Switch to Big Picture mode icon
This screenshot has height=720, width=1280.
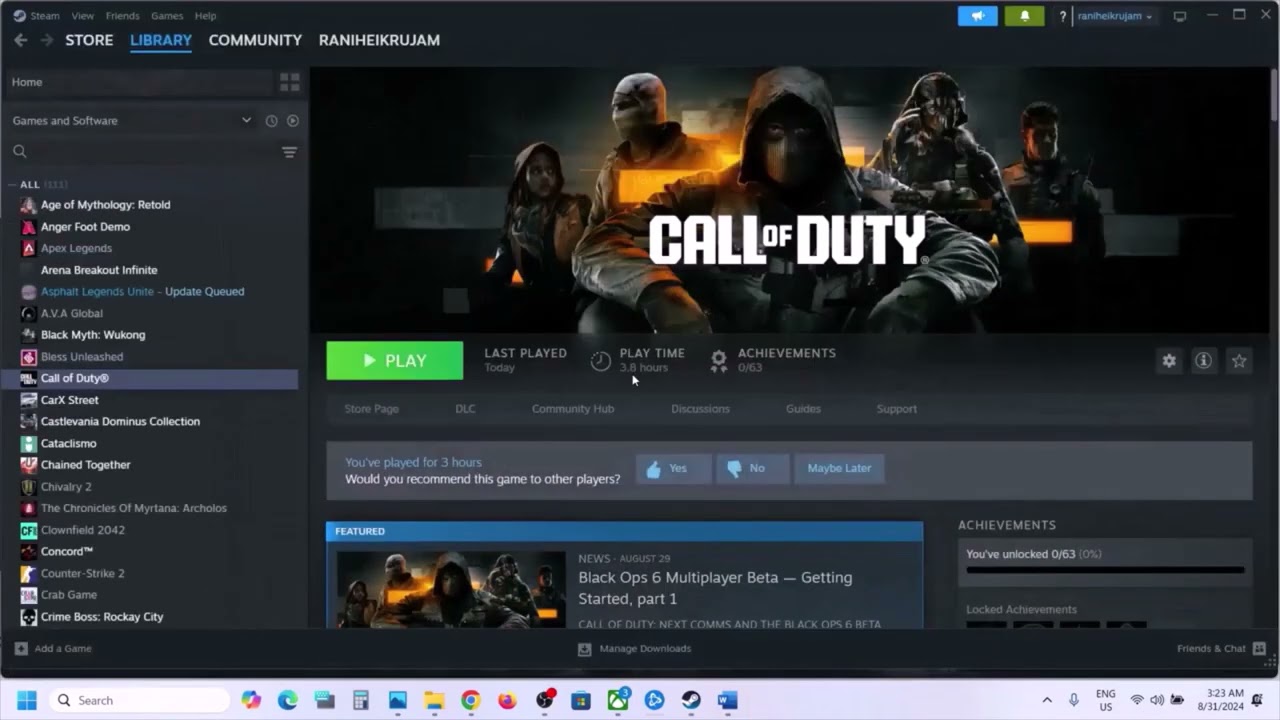1180,16
